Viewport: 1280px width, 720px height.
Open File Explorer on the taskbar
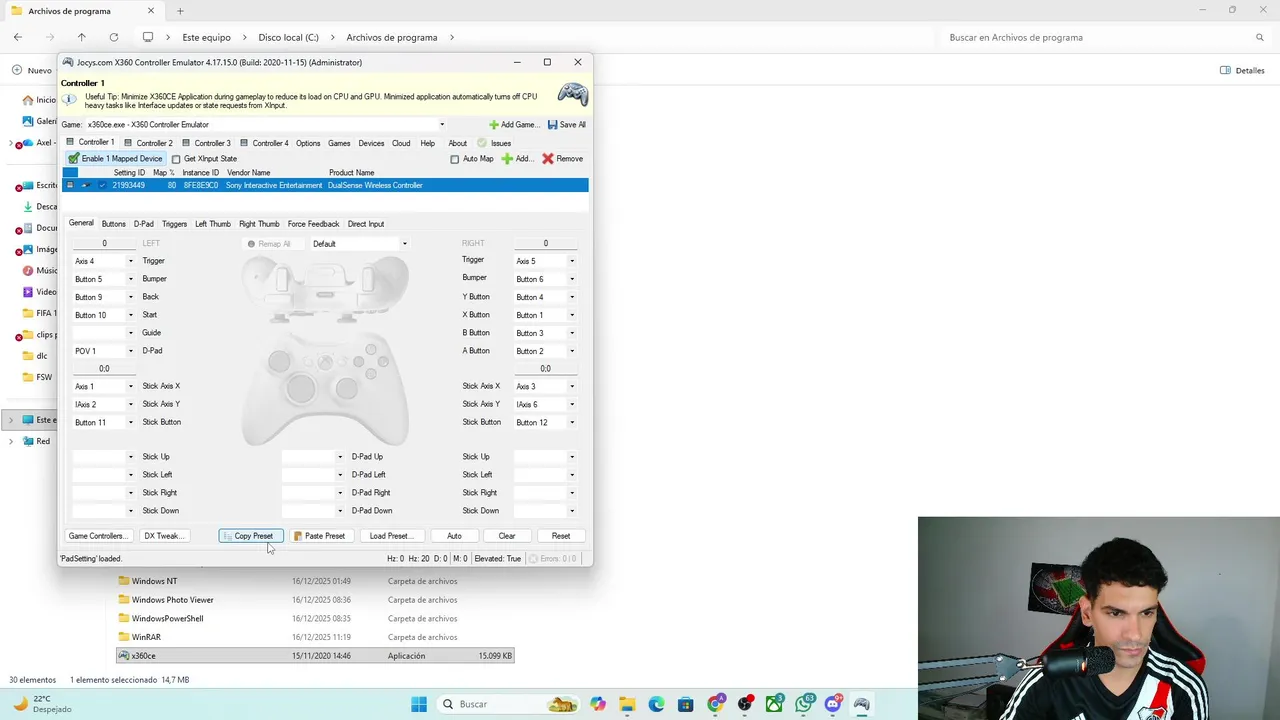pyautogui.click(x=627, y=704)
